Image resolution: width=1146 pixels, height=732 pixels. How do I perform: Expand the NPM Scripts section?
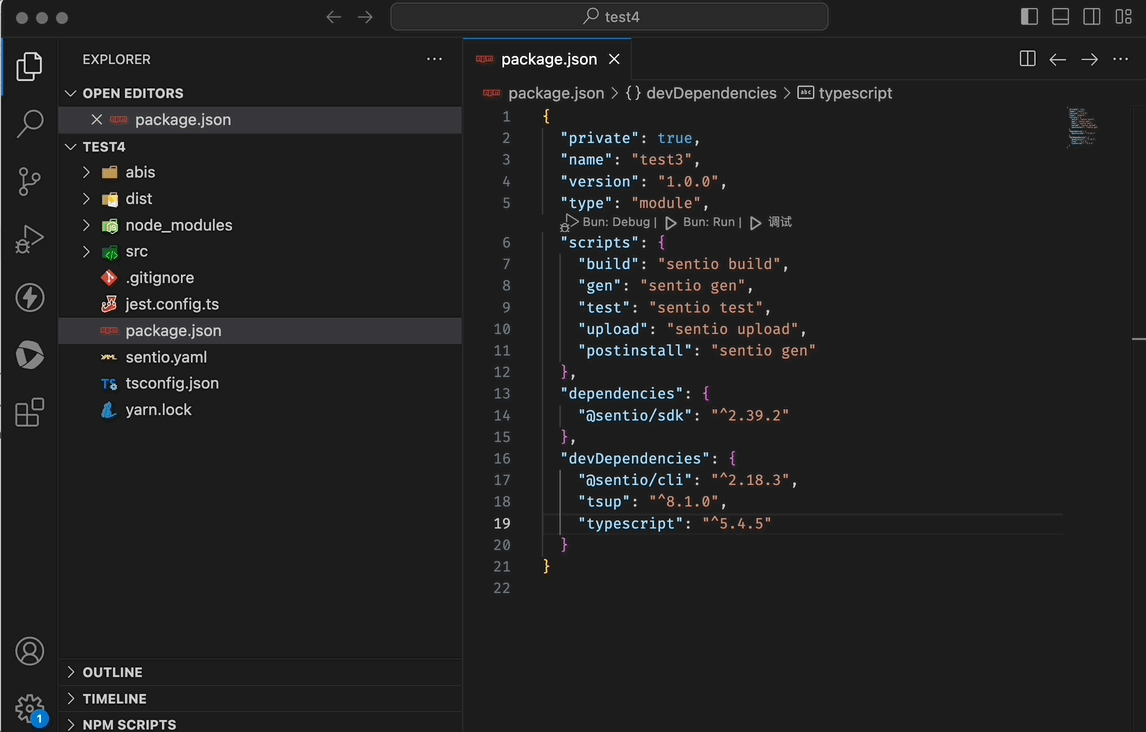pos(260,724)
